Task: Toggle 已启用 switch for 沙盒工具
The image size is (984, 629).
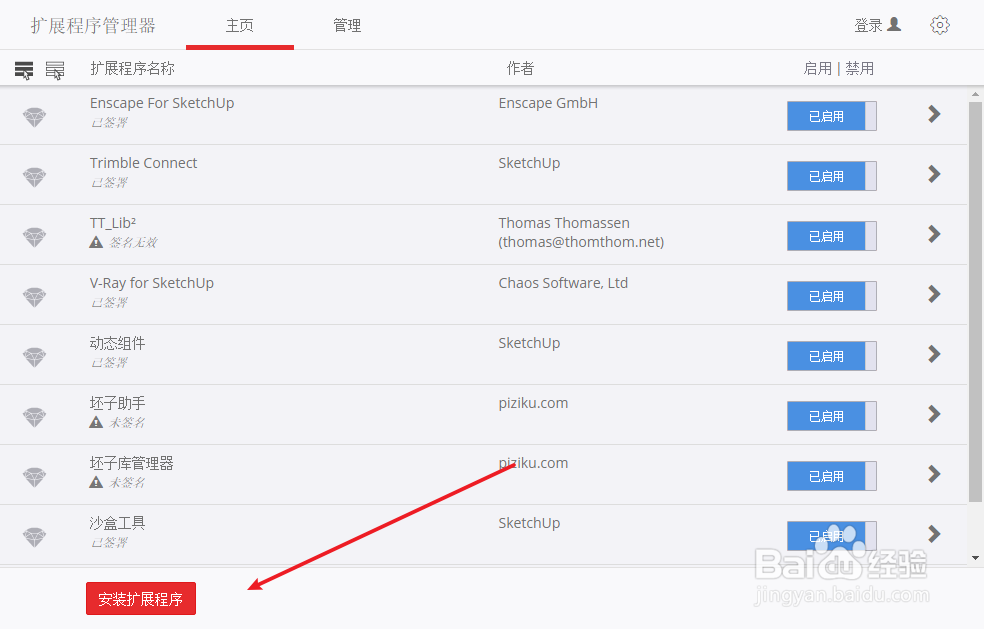Action: click(832, 536)
